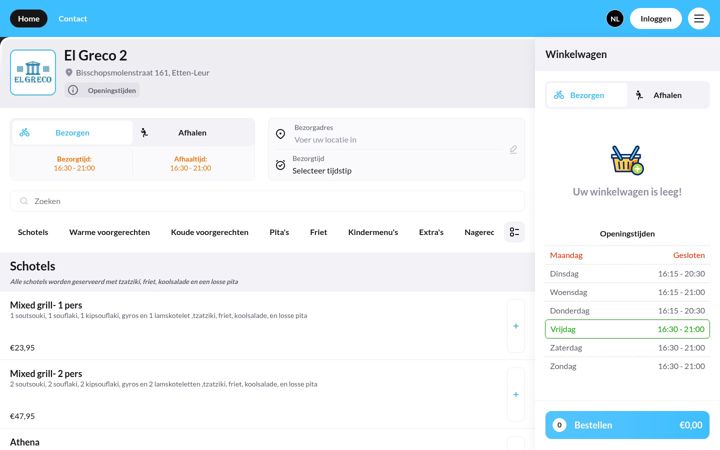Click the Donderdag opening hours row

pyautogui.click(x=627, y=311)
